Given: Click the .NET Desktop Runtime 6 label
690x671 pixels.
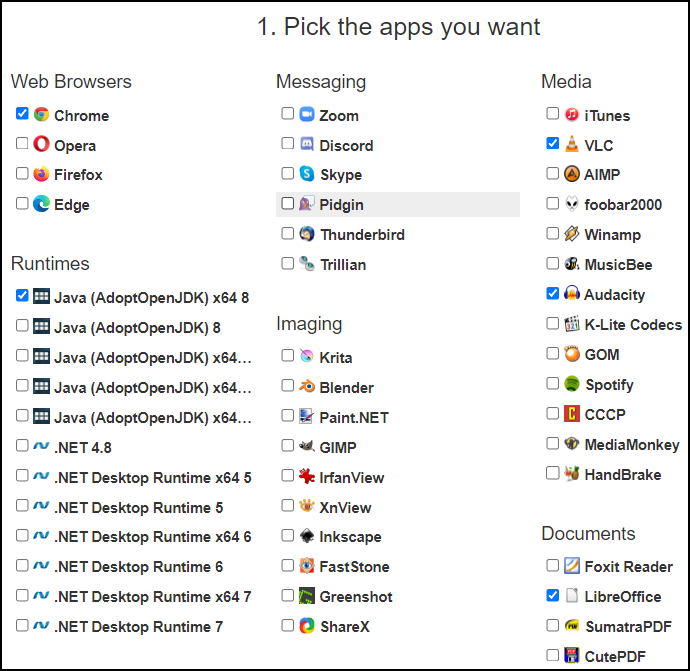Looking at the screenshot, I should pyautogui.click(x=139, y=567).
